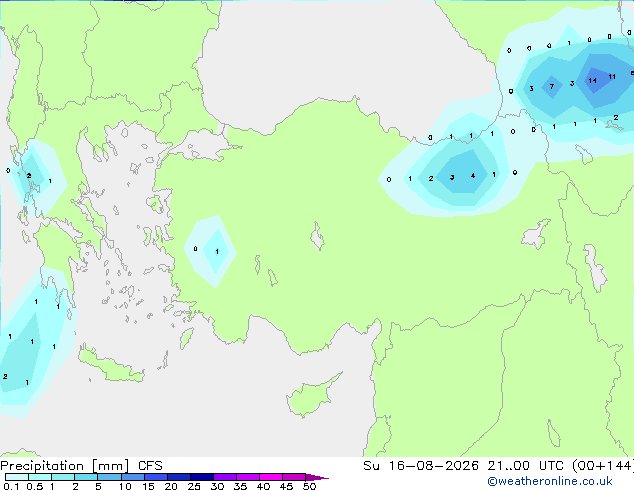Click the 40–45 mm magenta legend swatch
This screenshot has width=634, height=490.
click(271, 477)
